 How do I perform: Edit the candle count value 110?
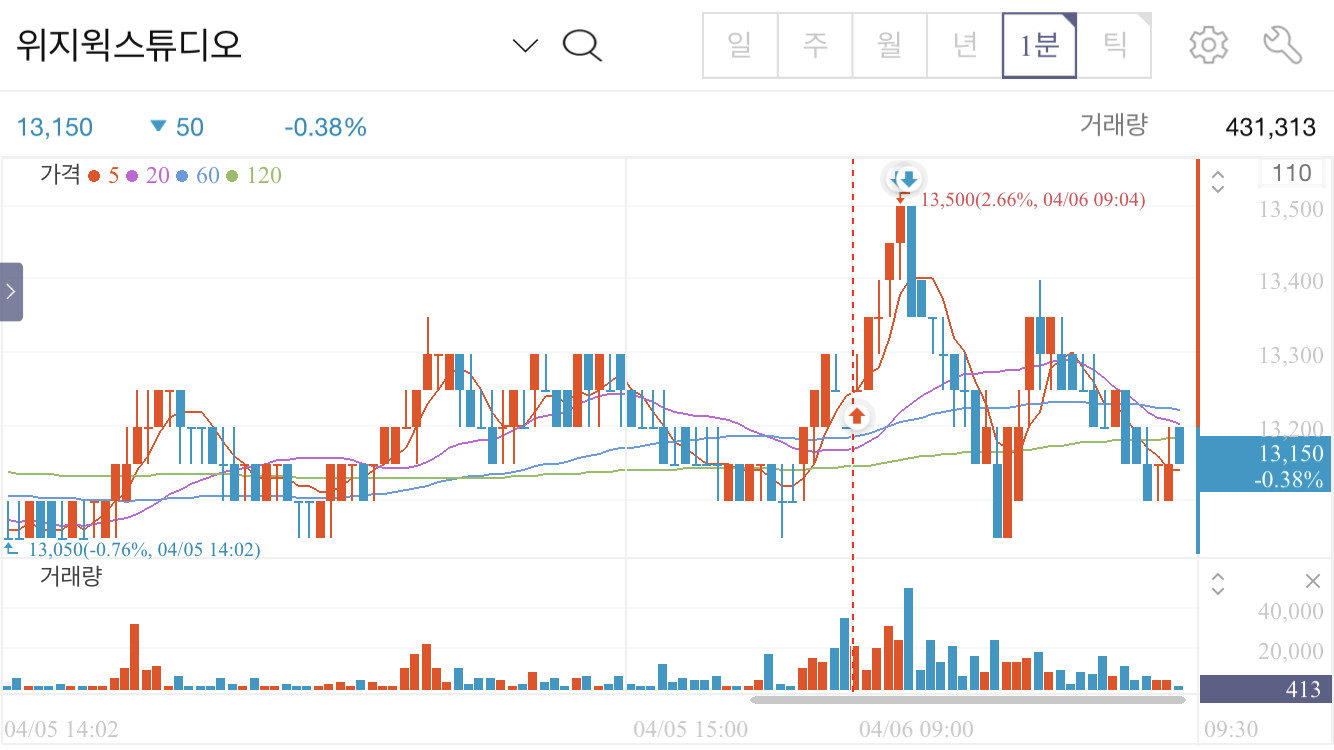pos(1292,173)
